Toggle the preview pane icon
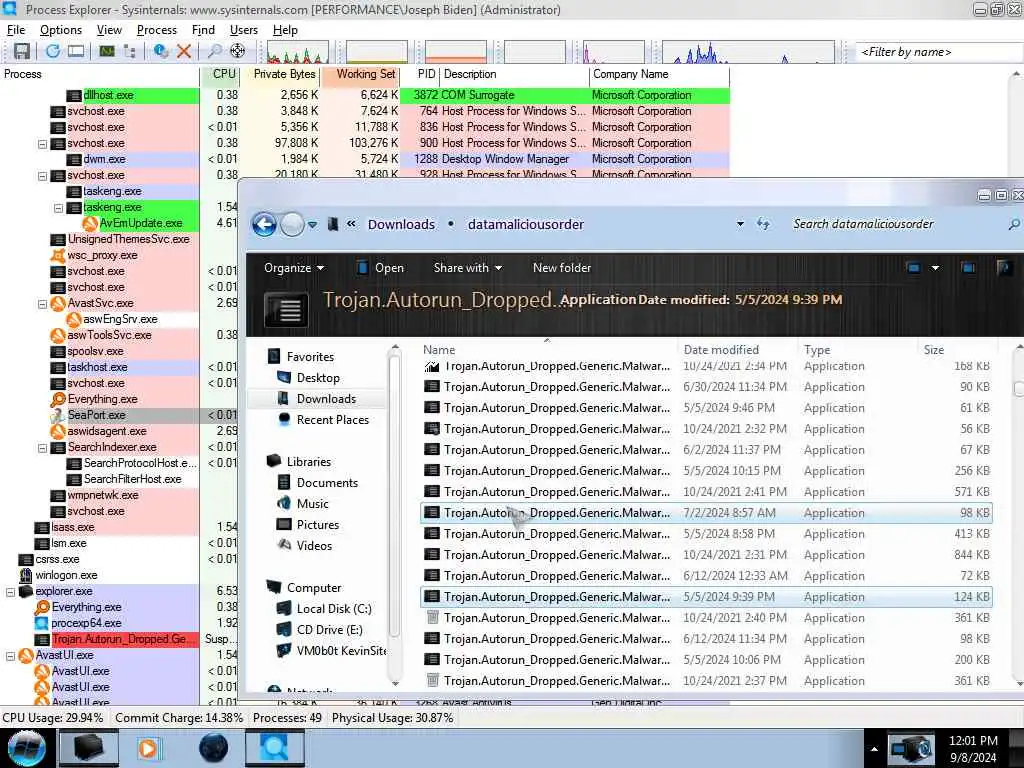Image resolution: width=1024 pixels, height=768 pixels. [x=968, y=268]
